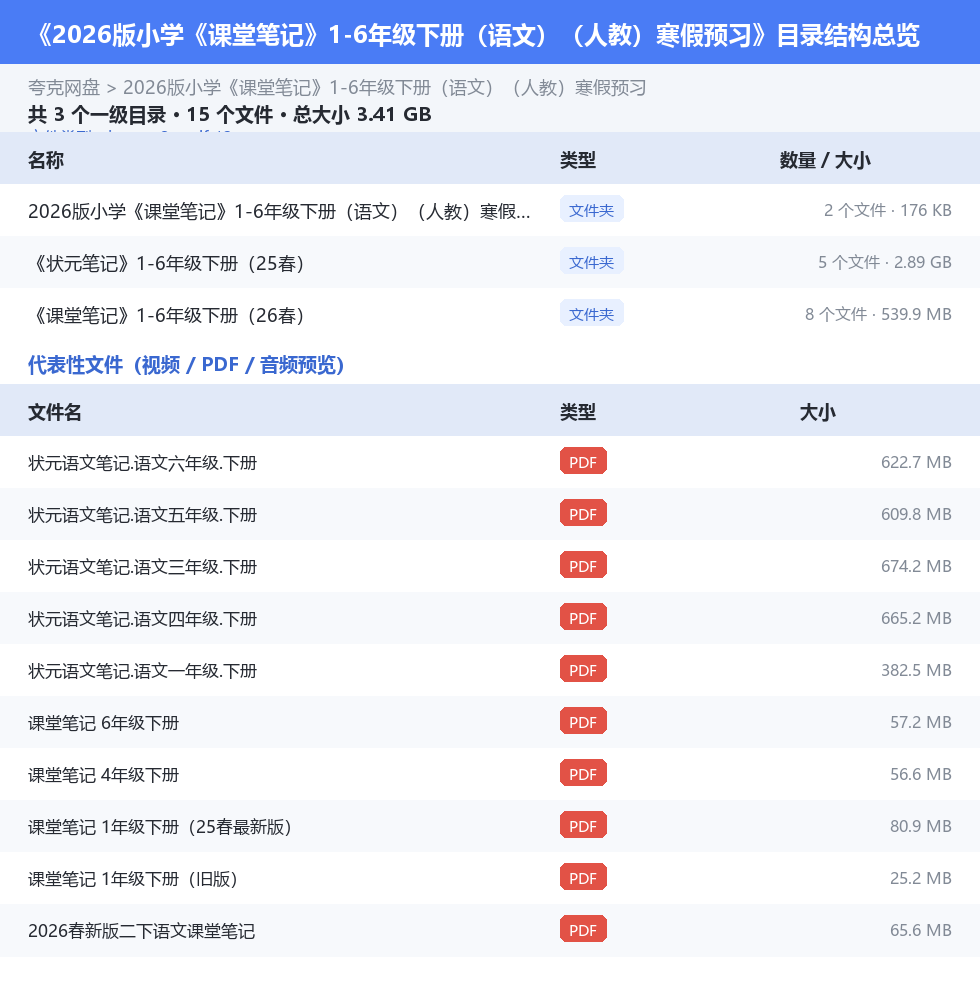Click the breadcrumb folder 2026版小学《课堂笔记》1-6年级下册

click(384, 88)
